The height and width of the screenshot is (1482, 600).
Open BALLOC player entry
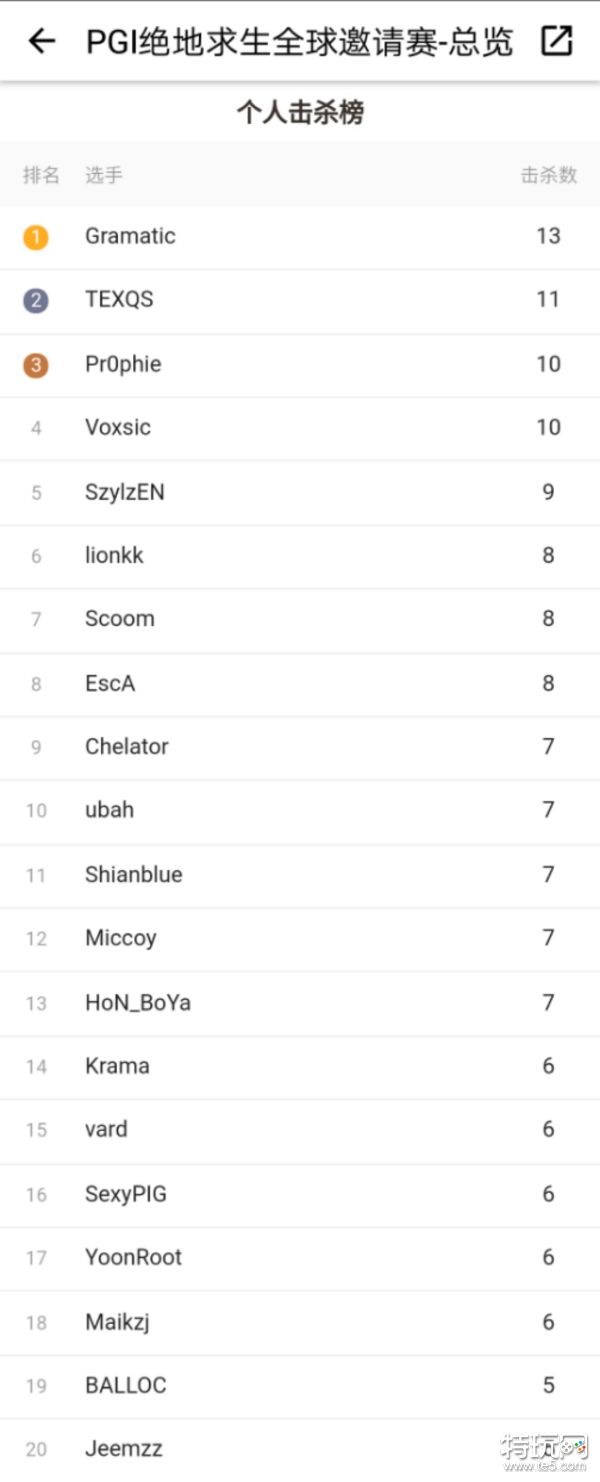(126, 1386)
